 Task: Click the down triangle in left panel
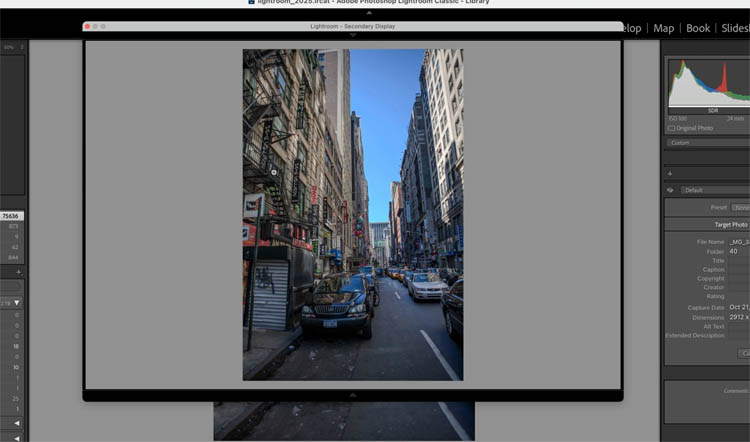[x=17, y=303]
